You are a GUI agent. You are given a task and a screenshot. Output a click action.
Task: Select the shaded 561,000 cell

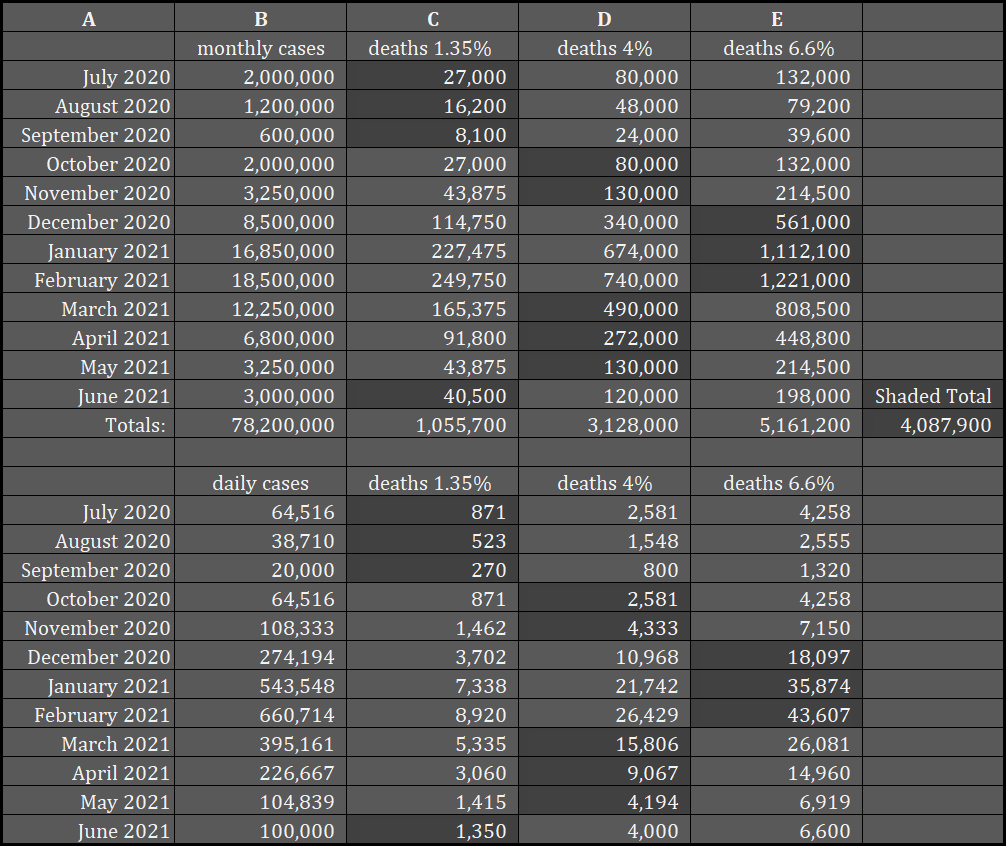click(x=776, y=222)
